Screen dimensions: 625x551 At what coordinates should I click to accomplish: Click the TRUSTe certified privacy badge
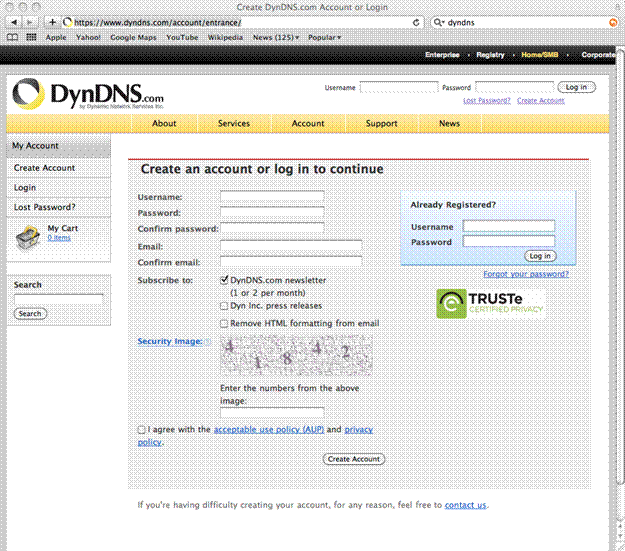(490, 303)
